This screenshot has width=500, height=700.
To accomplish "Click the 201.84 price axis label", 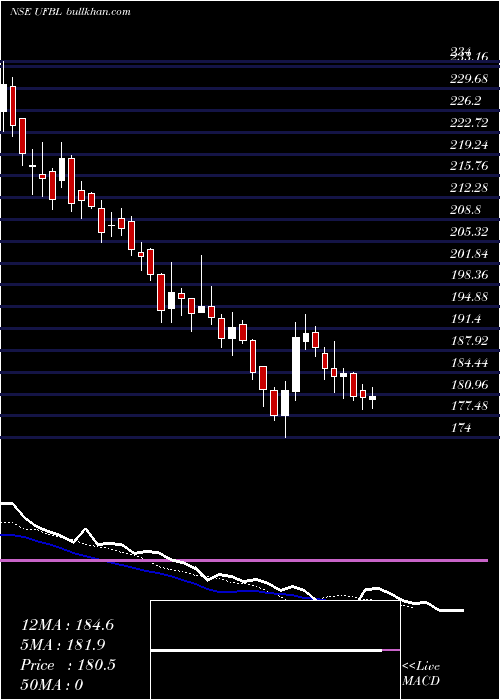I will pos(469,254).
